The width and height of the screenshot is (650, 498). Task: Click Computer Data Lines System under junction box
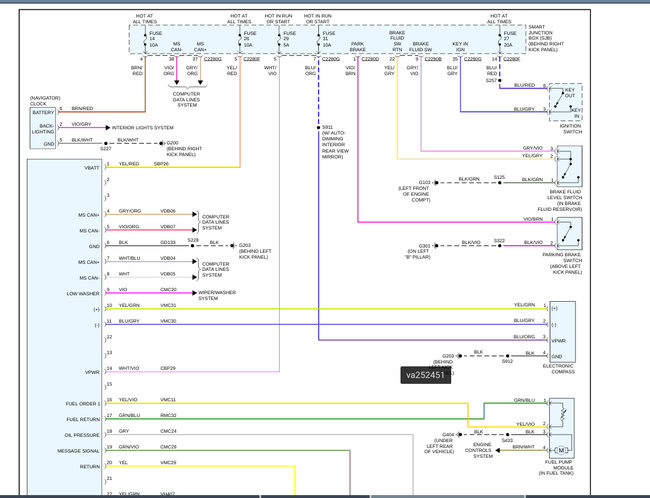tap(187, 100)
